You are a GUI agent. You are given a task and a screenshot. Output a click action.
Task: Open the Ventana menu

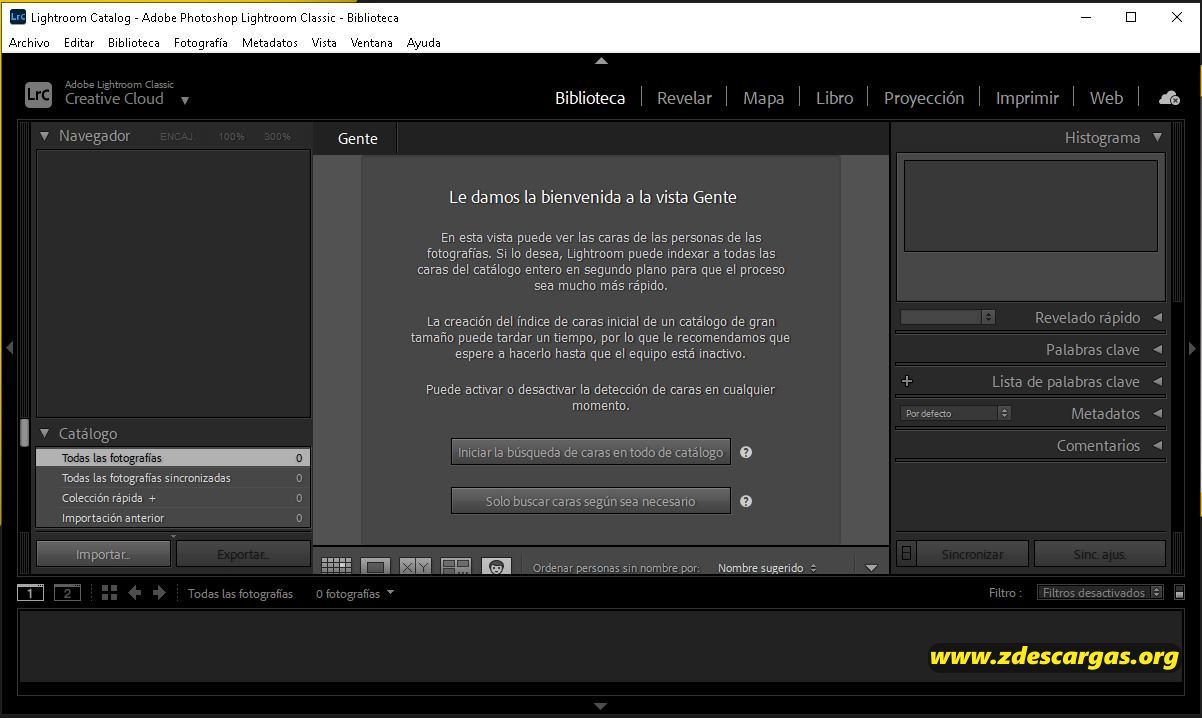pyautogui.click(x=372, y=43)
